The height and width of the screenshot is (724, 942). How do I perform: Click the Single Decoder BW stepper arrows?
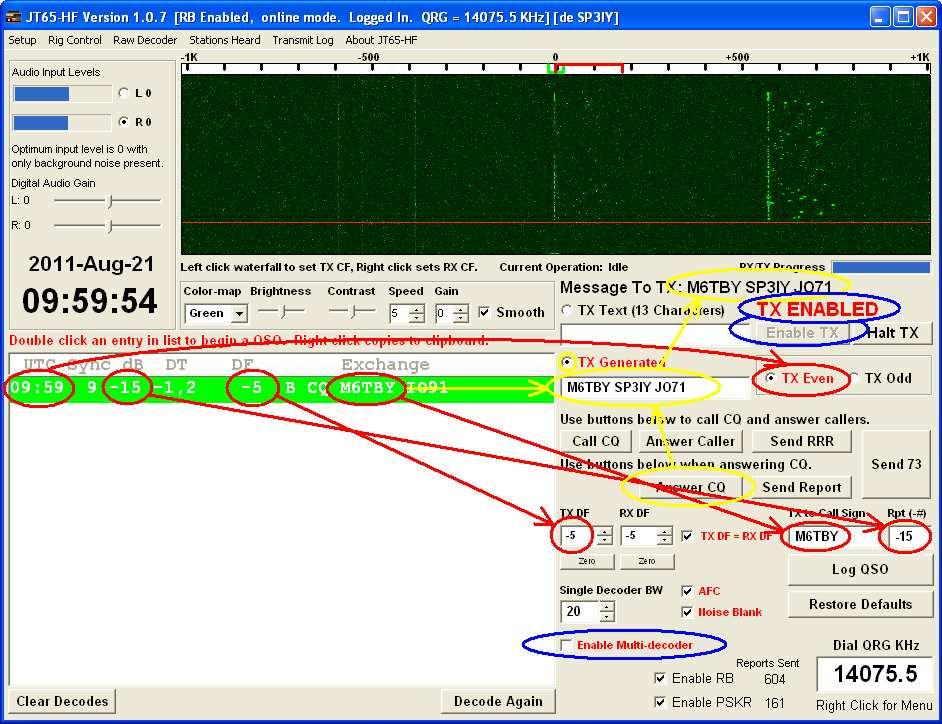[x=607, y=612]
